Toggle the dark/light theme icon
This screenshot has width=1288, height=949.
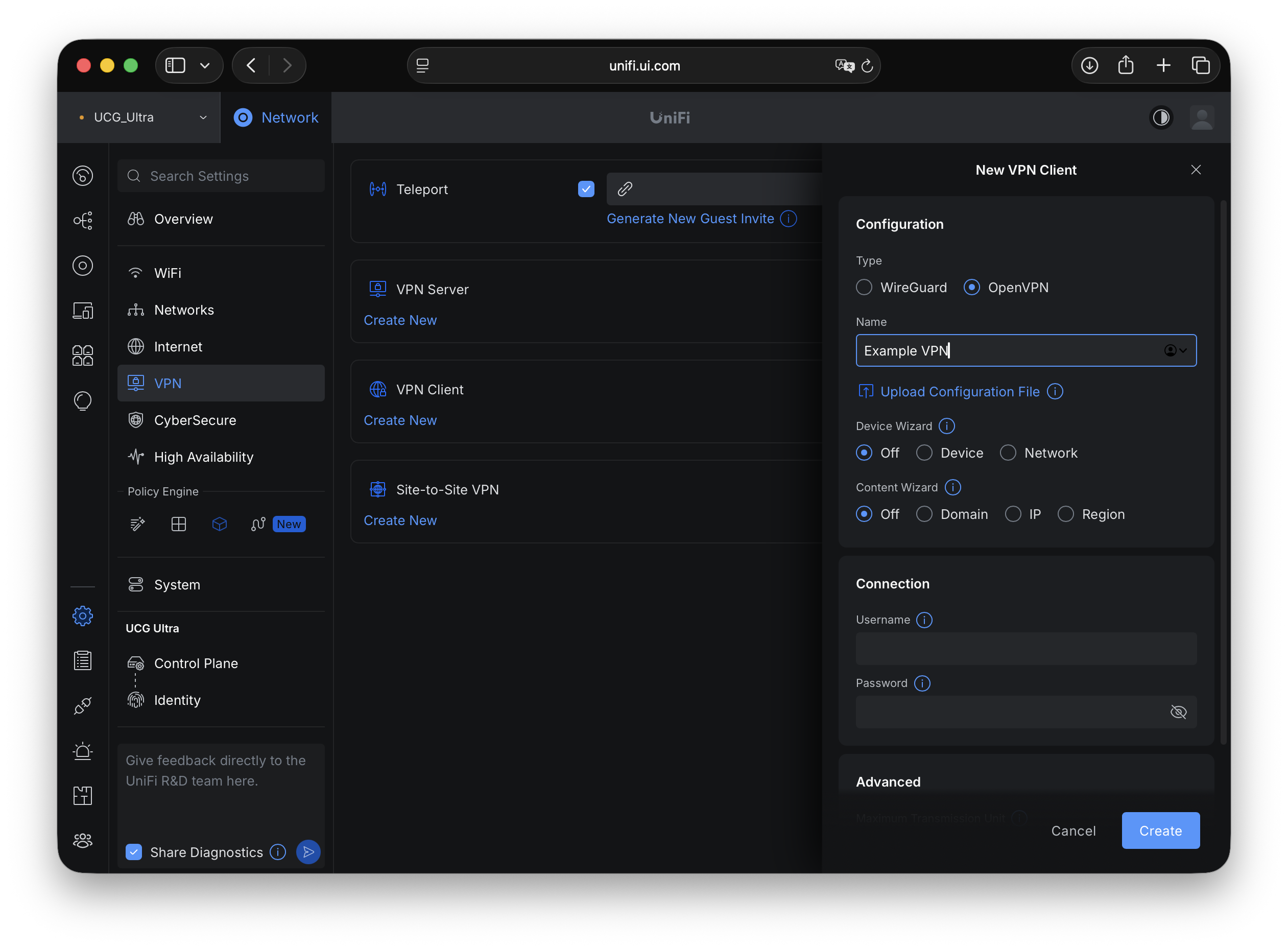point(1160,118)
